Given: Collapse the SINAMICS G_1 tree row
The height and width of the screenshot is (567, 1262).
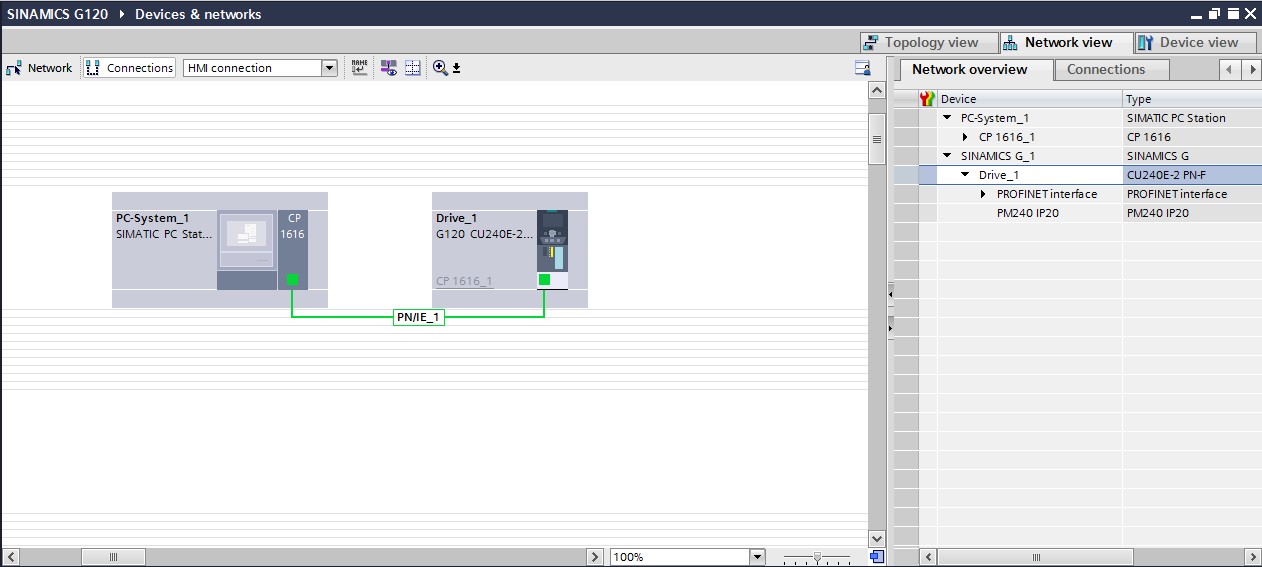Looking at the screenshot, I should (948, 156).
